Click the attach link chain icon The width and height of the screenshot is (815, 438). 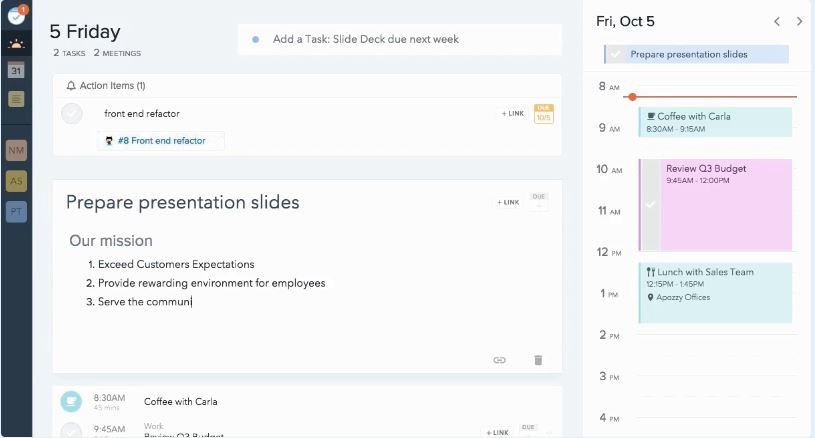coord(500,360)
